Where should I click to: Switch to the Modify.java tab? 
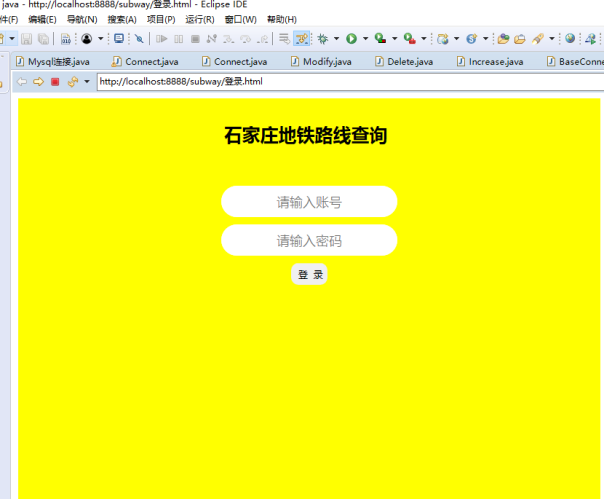[x=322, y=62]
